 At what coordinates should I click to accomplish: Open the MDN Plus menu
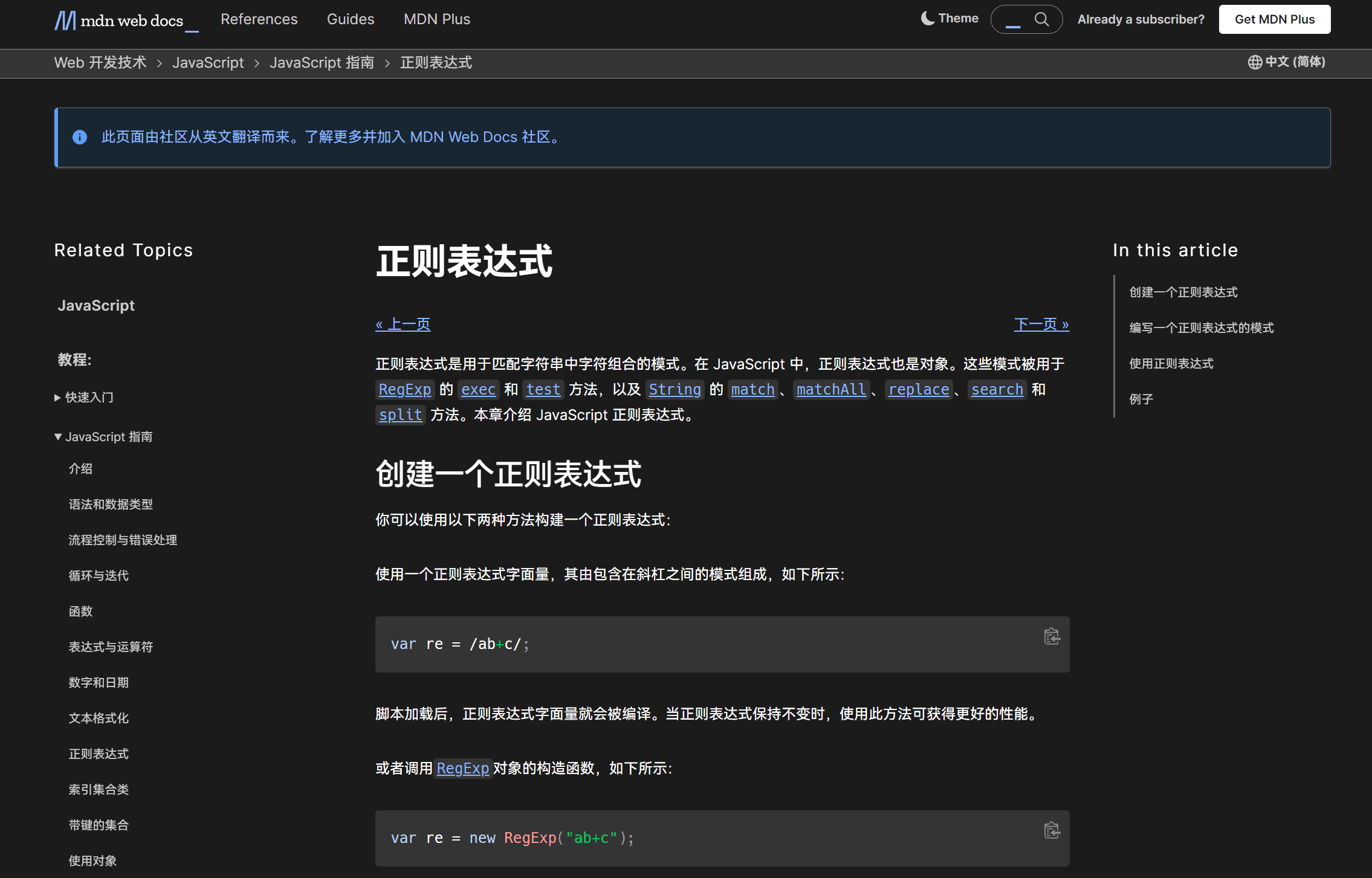[436, 19]
